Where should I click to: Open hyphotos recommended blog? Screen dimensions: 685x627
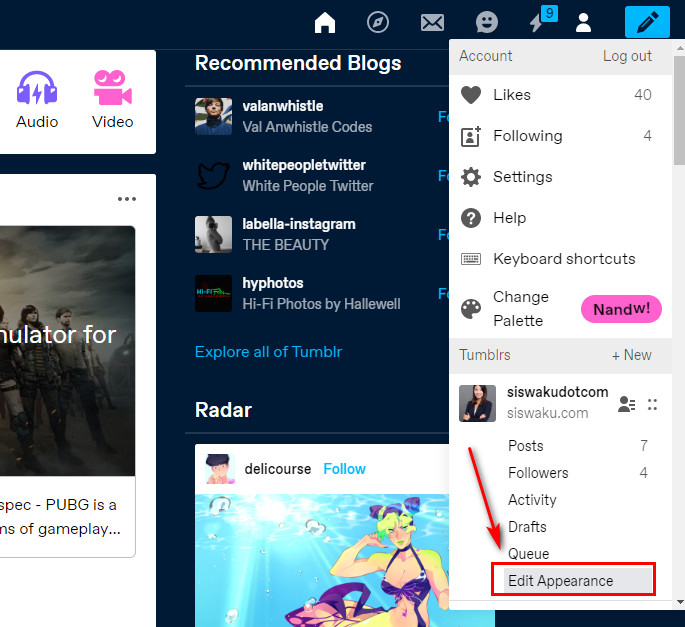tap(273, 283)
